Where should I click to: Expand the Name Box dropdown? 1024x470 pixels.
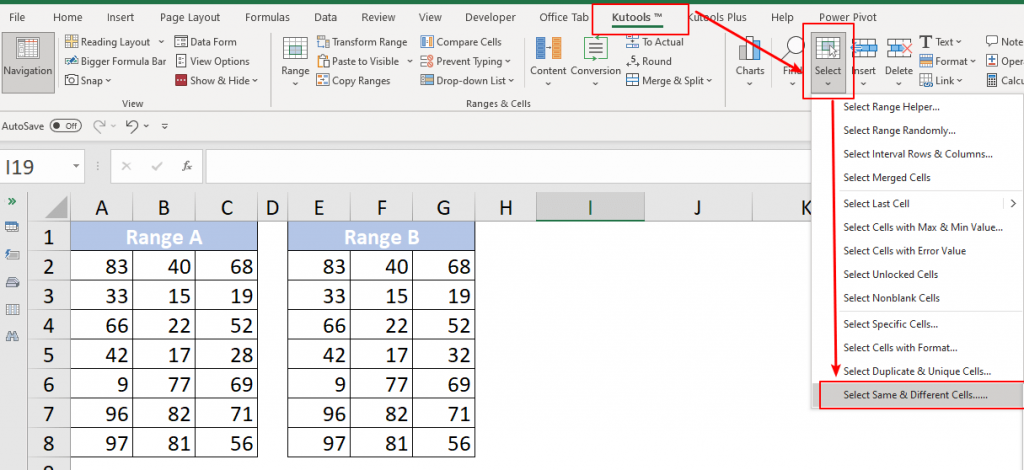[77, 167]
